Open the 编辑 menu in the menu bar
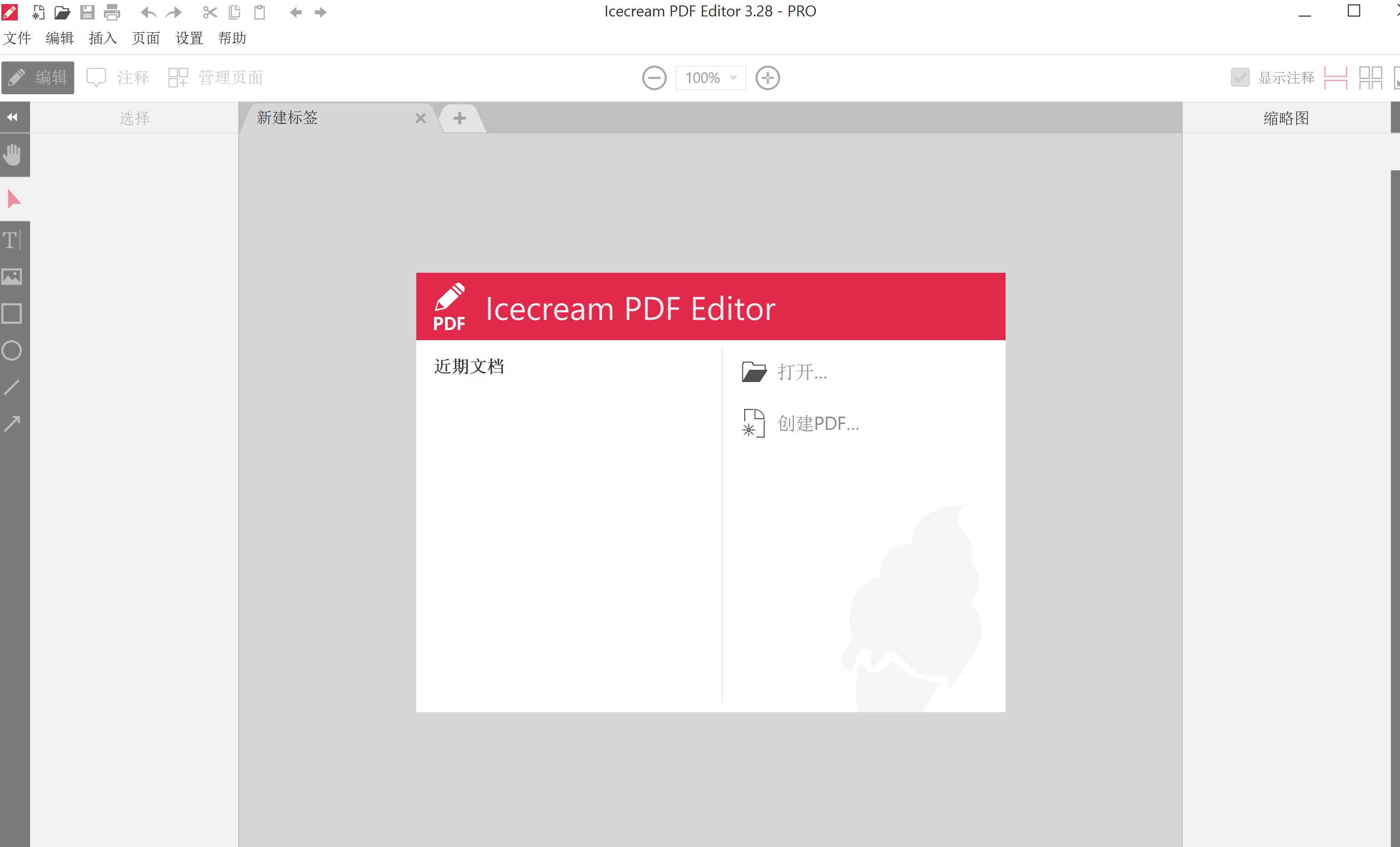 coord(60,38)
